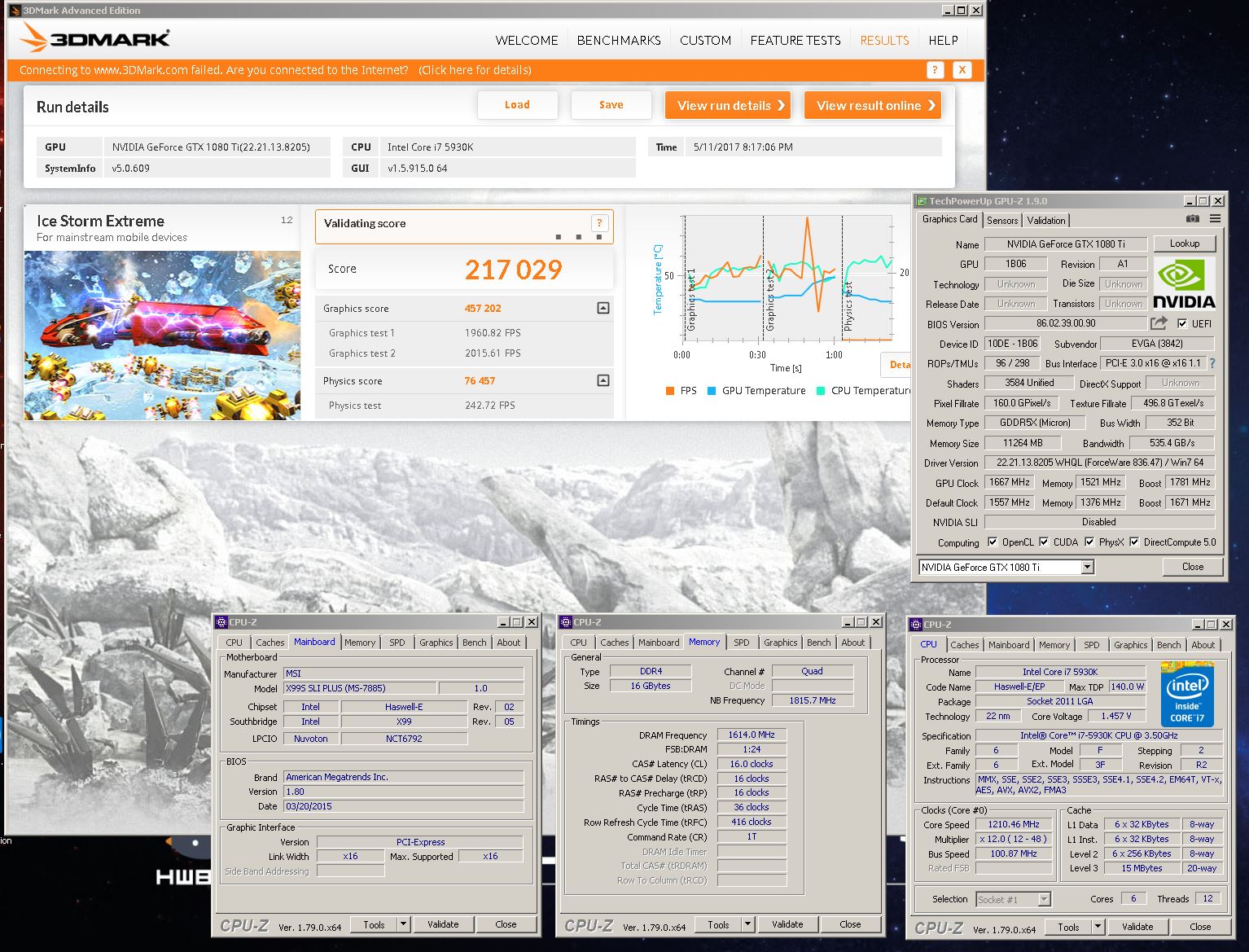Click the Core Speed value field in CPU-Z
The height and width of the screenshot is (952, 1249).
(x=1014, y=824)
